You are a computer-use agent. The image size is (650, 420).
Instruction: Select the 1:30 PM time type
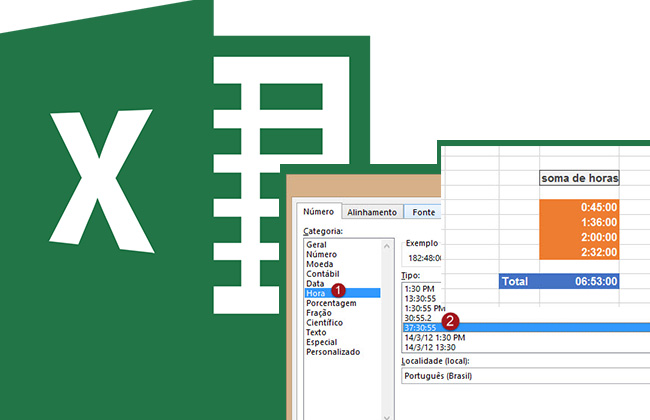[420, 289]
